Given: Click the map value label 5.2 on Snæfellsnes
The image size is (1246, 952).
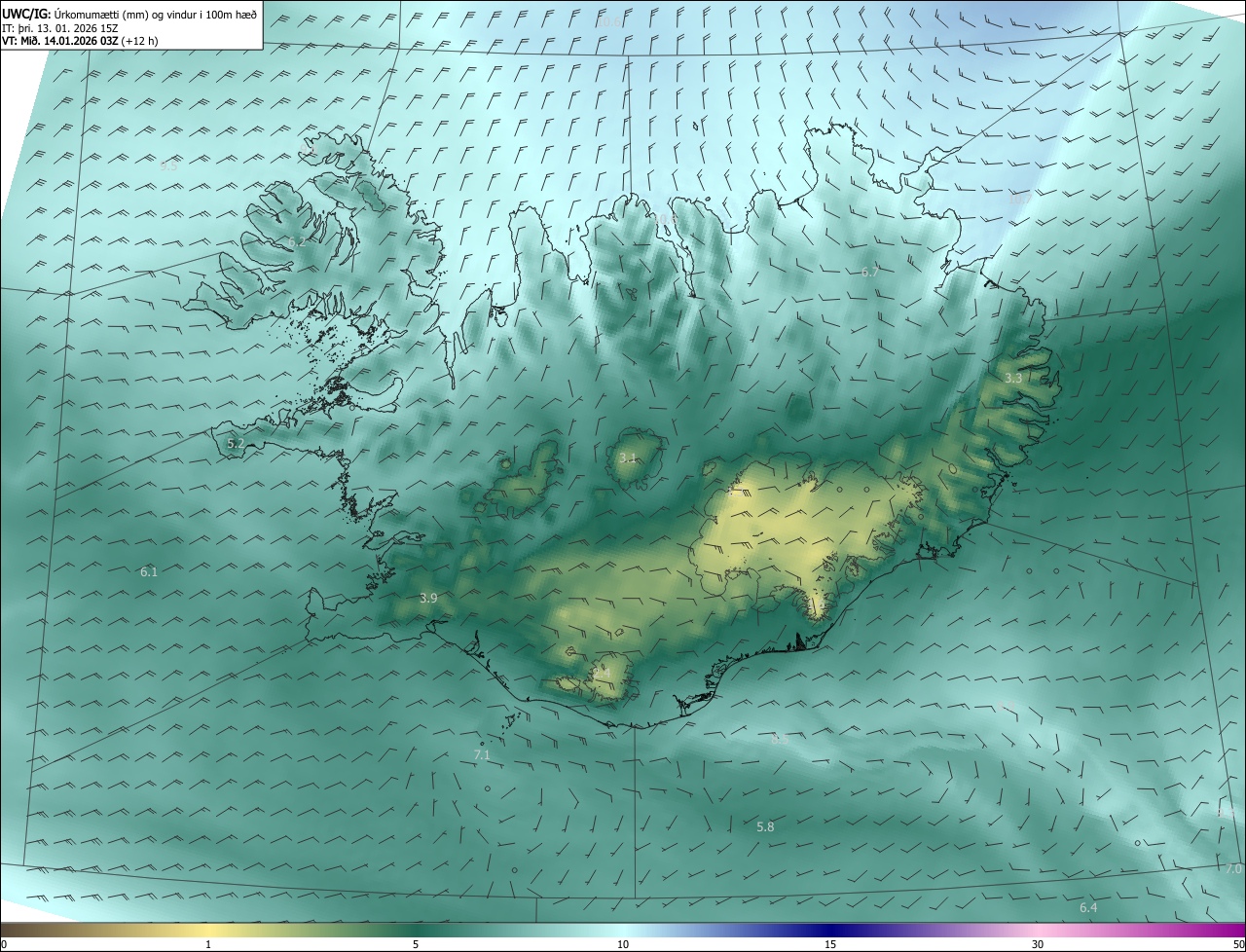Looking at the screenshot, I should [x=236, y=443].
